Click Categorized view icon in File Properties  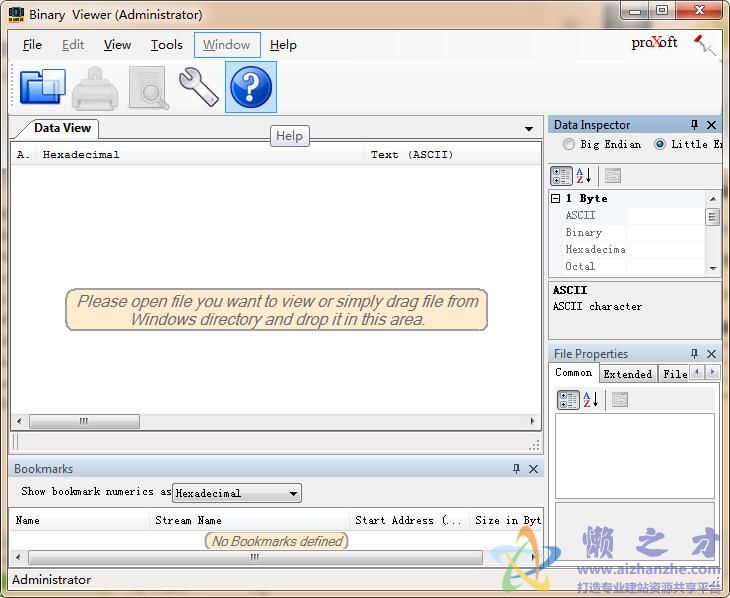pyautogui.click(x=568, y=400)
